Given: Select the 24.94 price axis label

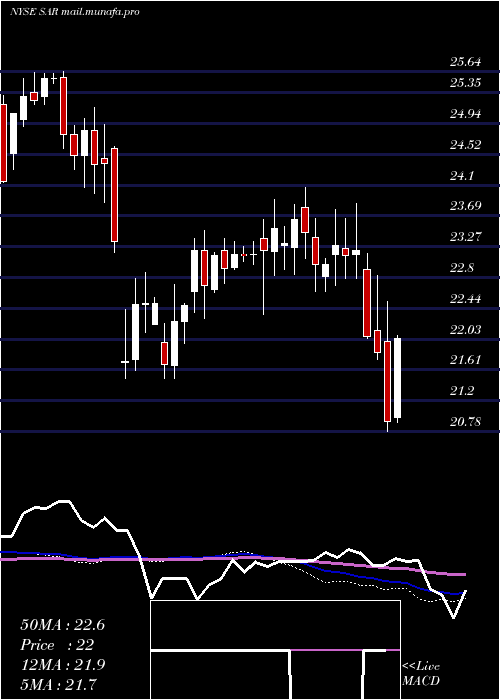Looking at the screenshot, I should [466, 114].
